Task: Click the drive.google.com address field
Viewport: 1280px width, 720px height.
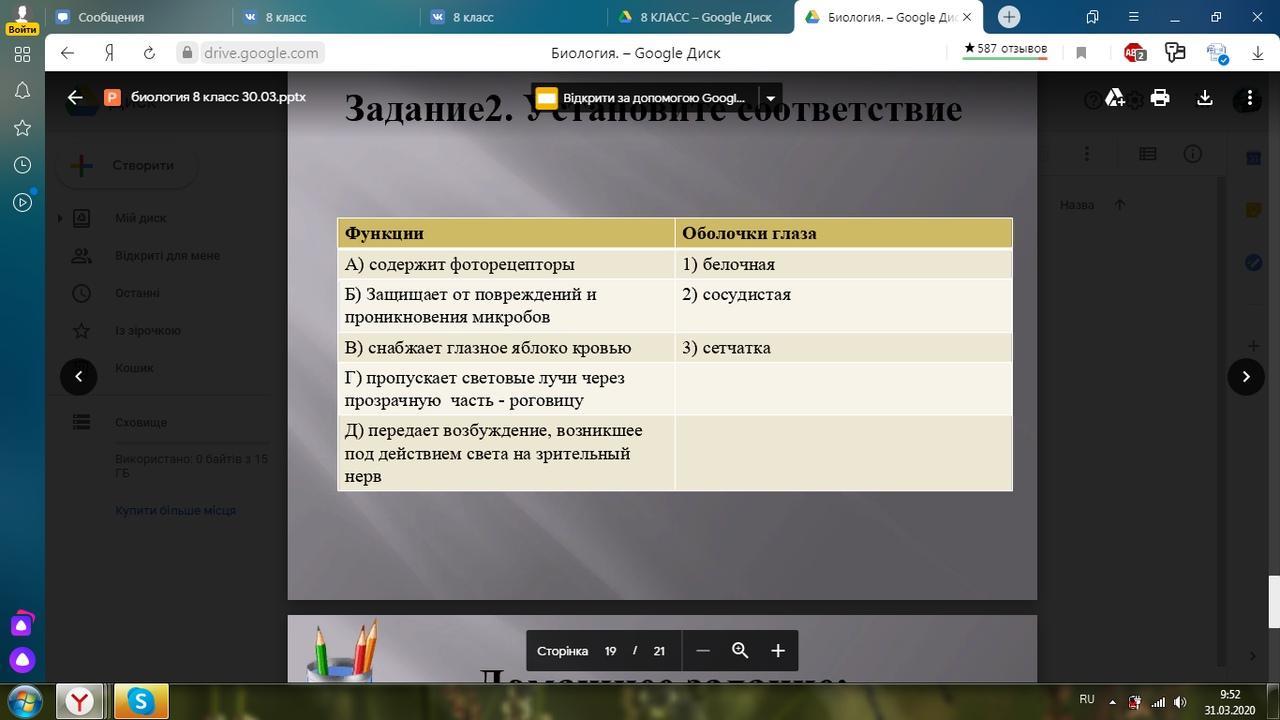Action: tap(261, 53)
